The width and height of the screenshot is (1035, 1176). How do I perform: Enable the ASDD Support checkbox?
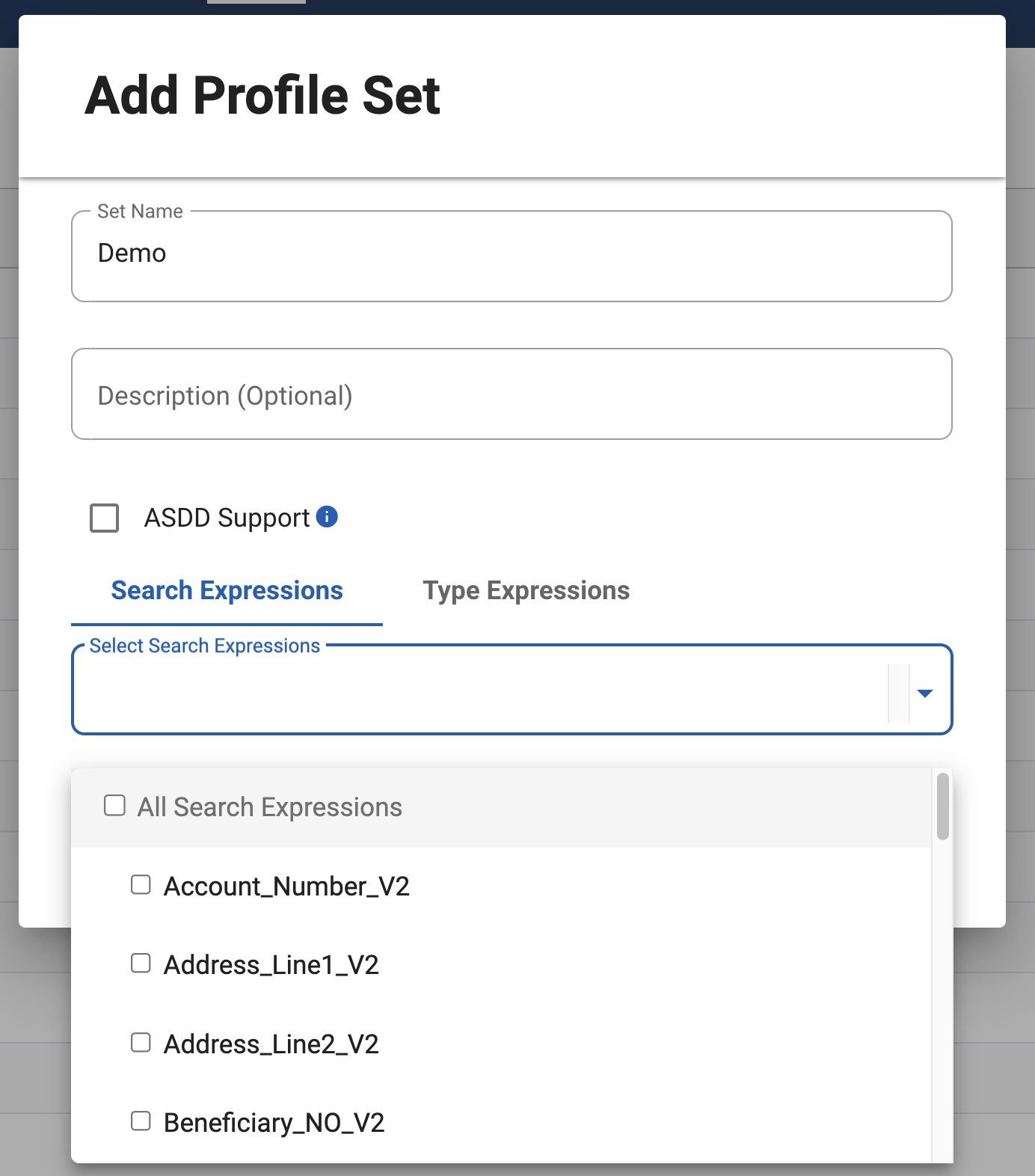click(105, 518)
